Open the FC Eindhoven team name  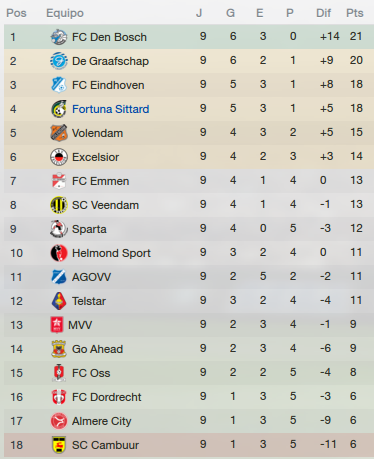[x=108, y=85]
